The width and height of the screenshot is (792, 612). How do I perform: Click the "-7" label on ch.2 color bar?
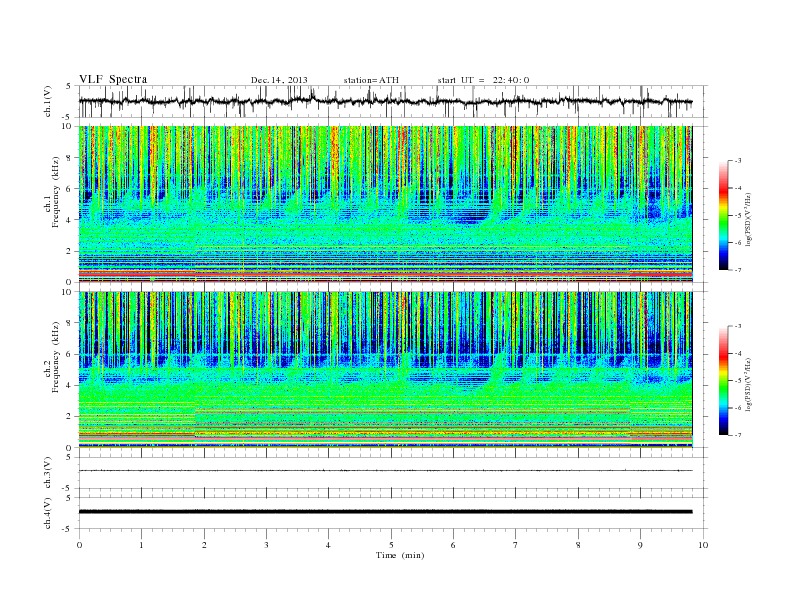pos(738,435)
